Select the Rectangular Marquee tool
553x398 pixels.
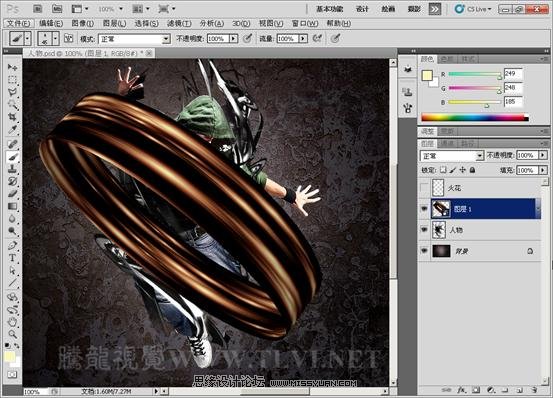click(x=12, y=79)
